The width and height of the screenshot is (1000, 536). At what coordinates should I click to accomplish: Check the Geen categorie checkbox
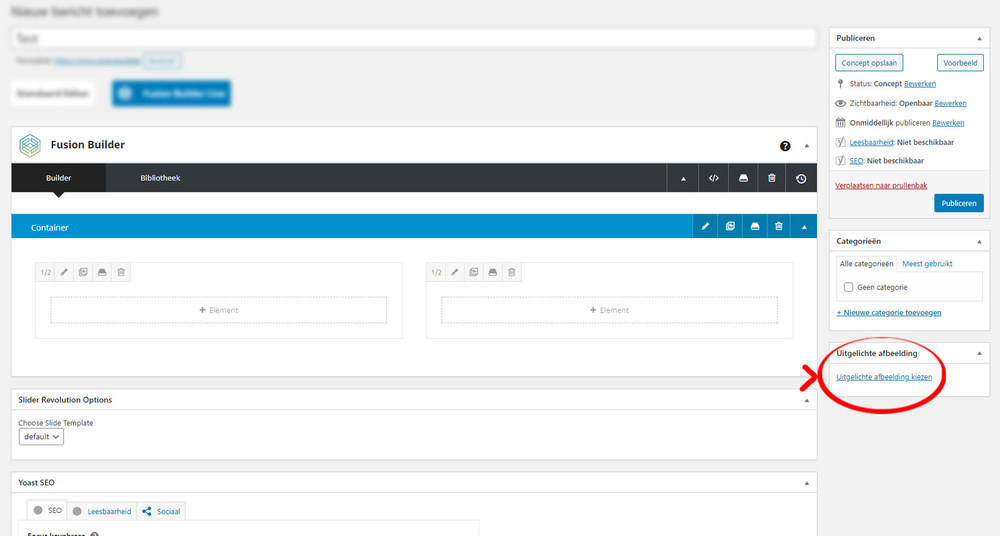pyautogui.click(x=848, y=287)
